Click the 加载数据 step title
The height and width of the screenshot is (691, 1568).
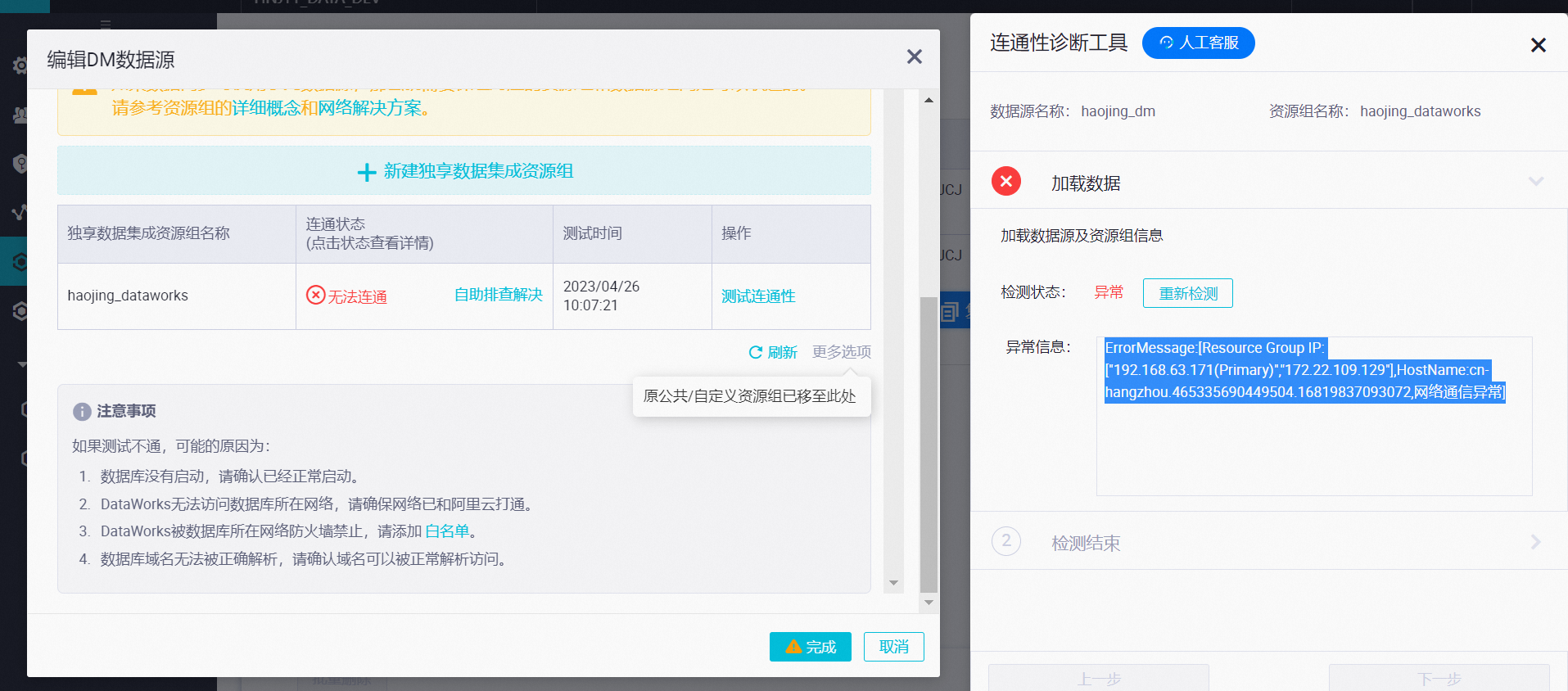(1086, 183)
